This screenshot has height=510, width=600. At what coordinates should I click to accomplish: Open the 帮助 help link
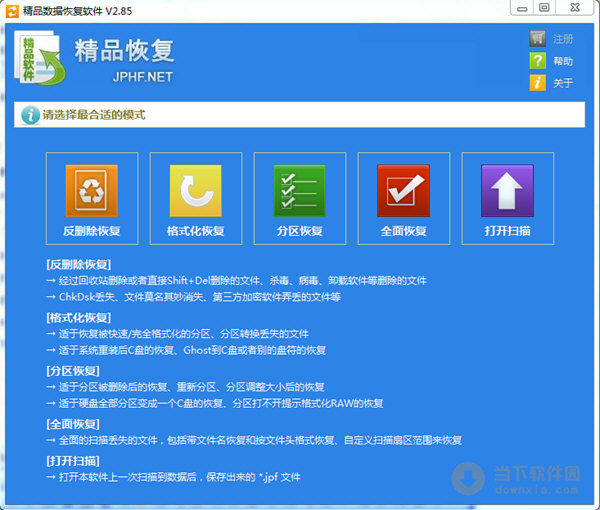coord(563,61)
